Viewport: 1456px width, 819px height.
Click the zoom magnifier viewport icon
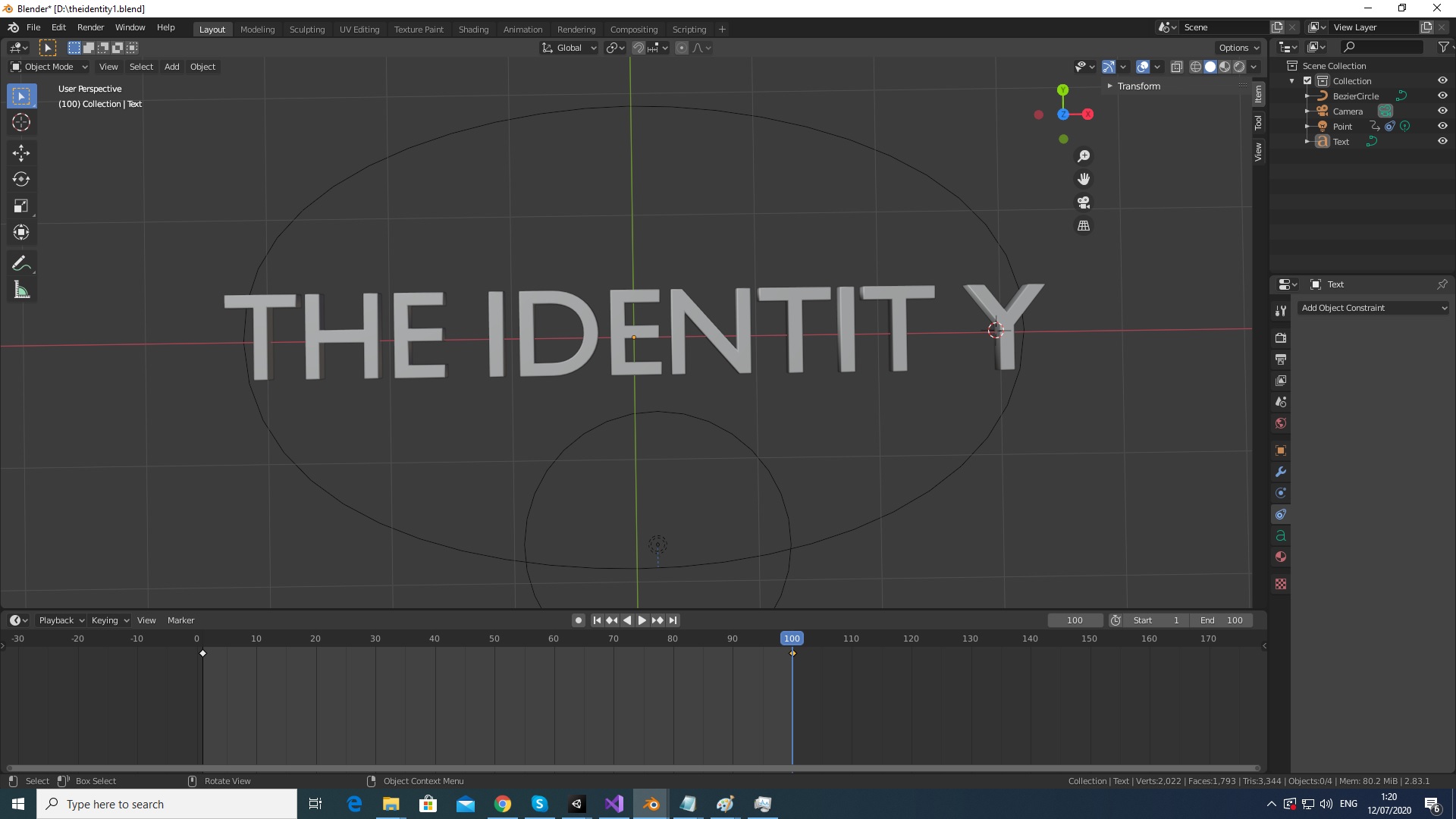tap(1084, 155)
